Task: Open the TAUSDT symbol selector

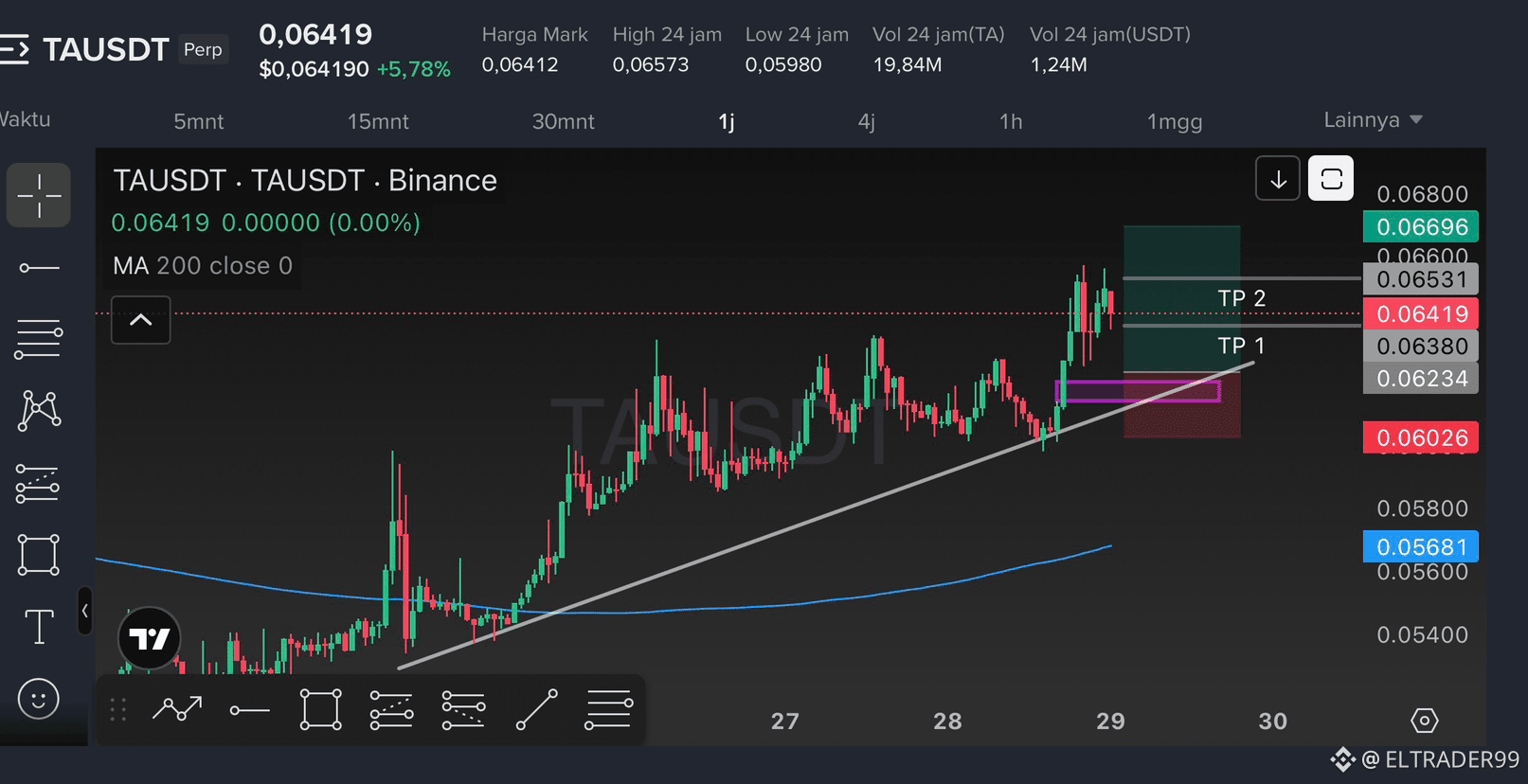Action: 106,49
